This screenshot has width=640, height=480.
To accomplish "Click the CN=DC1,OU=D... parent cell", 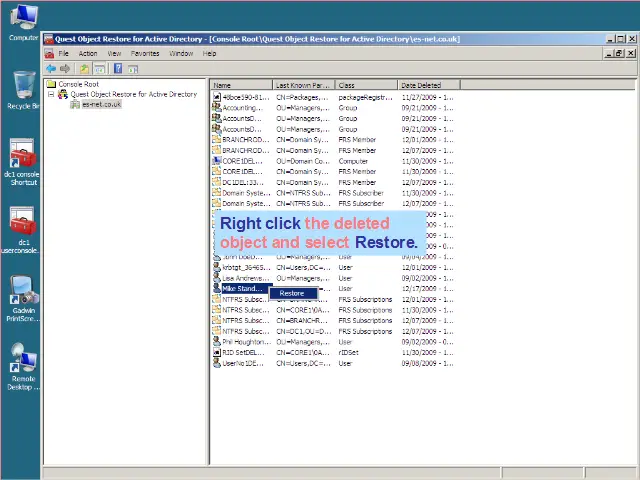I will [x=302, y=331].
